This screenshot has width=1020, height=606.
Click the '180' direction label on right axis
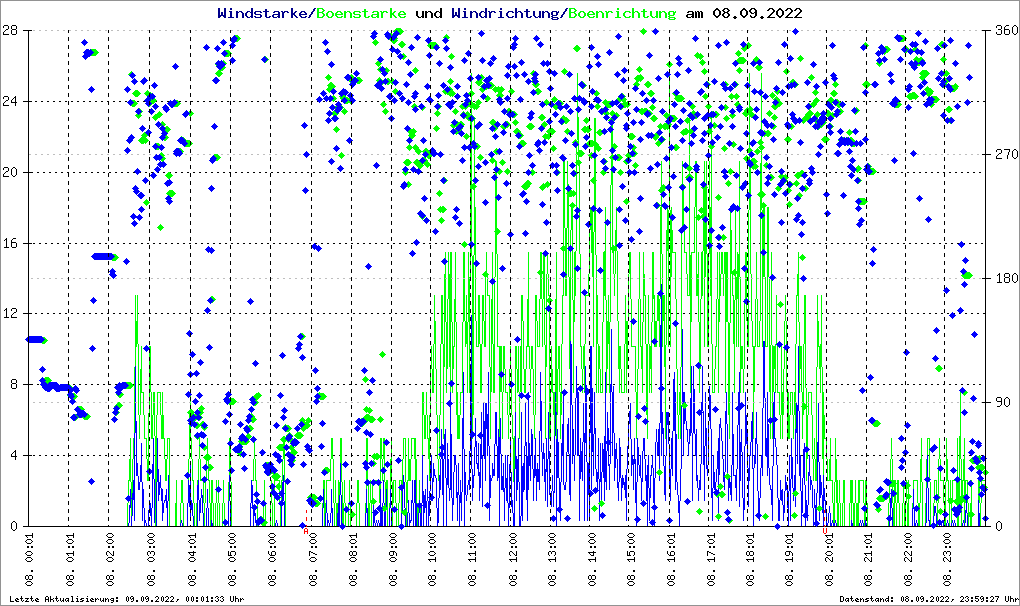click(1004, 278)
